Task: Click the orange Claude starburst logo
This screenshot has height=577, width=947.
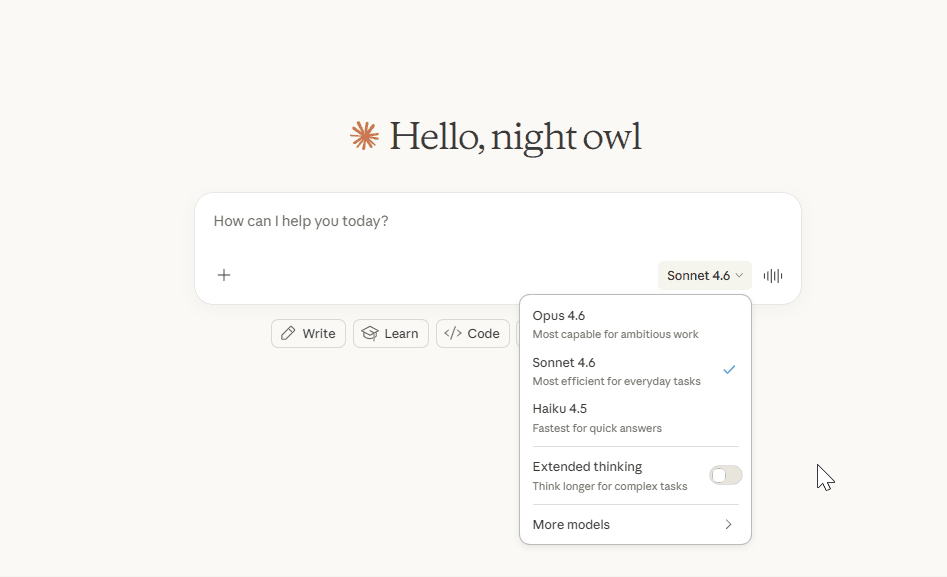Action: (x=365, y=135)
